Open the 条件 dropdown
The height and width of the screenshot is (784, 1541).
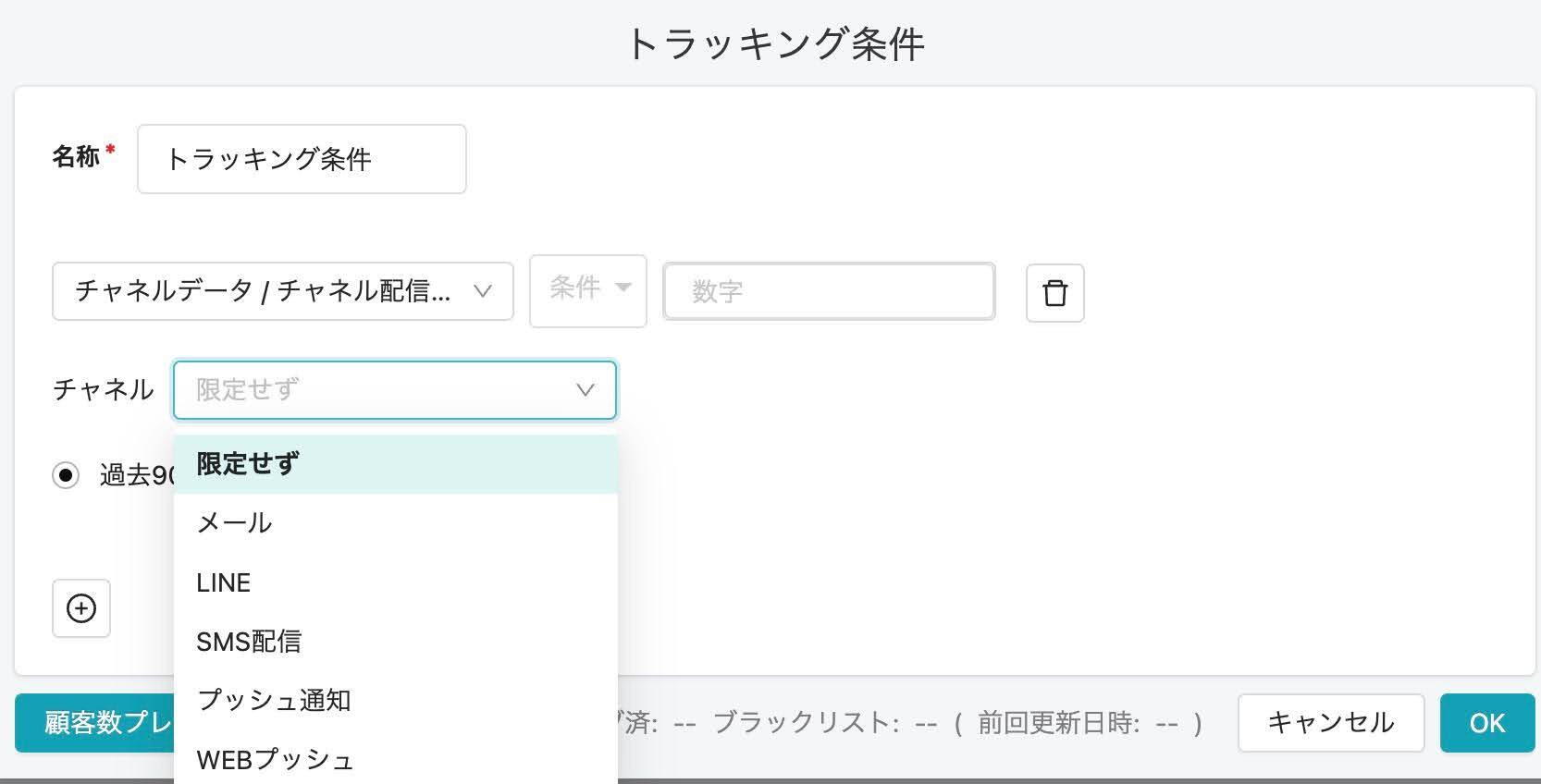point(587,290)
